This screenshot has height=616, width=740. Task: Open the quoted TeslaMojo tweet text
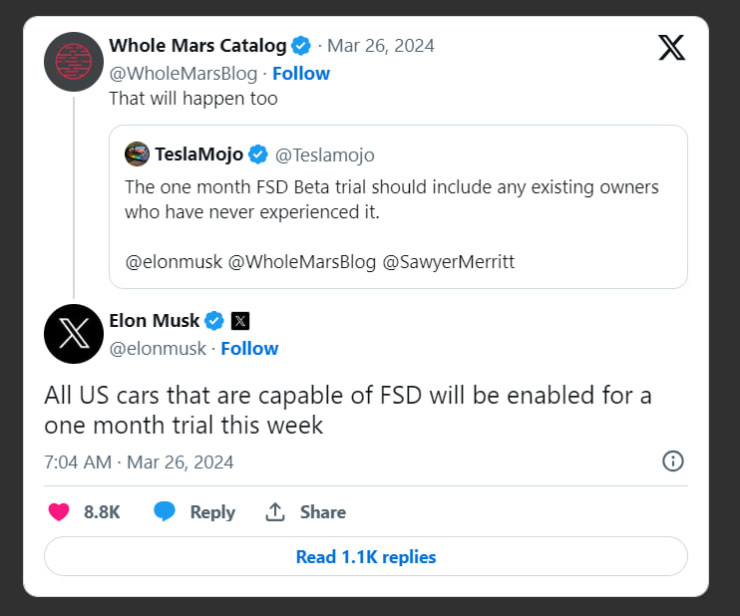click(x=391, y=199)
